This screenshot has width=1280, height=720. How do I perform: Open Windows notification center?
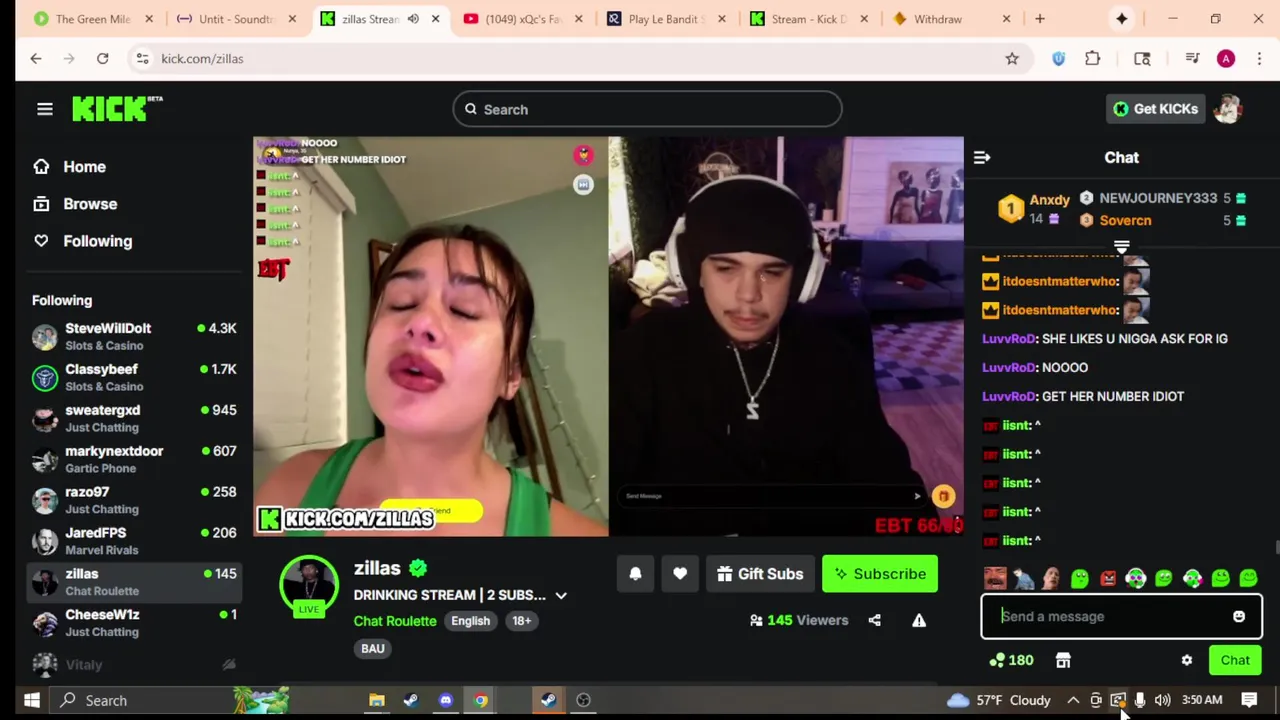[1250, 700]
